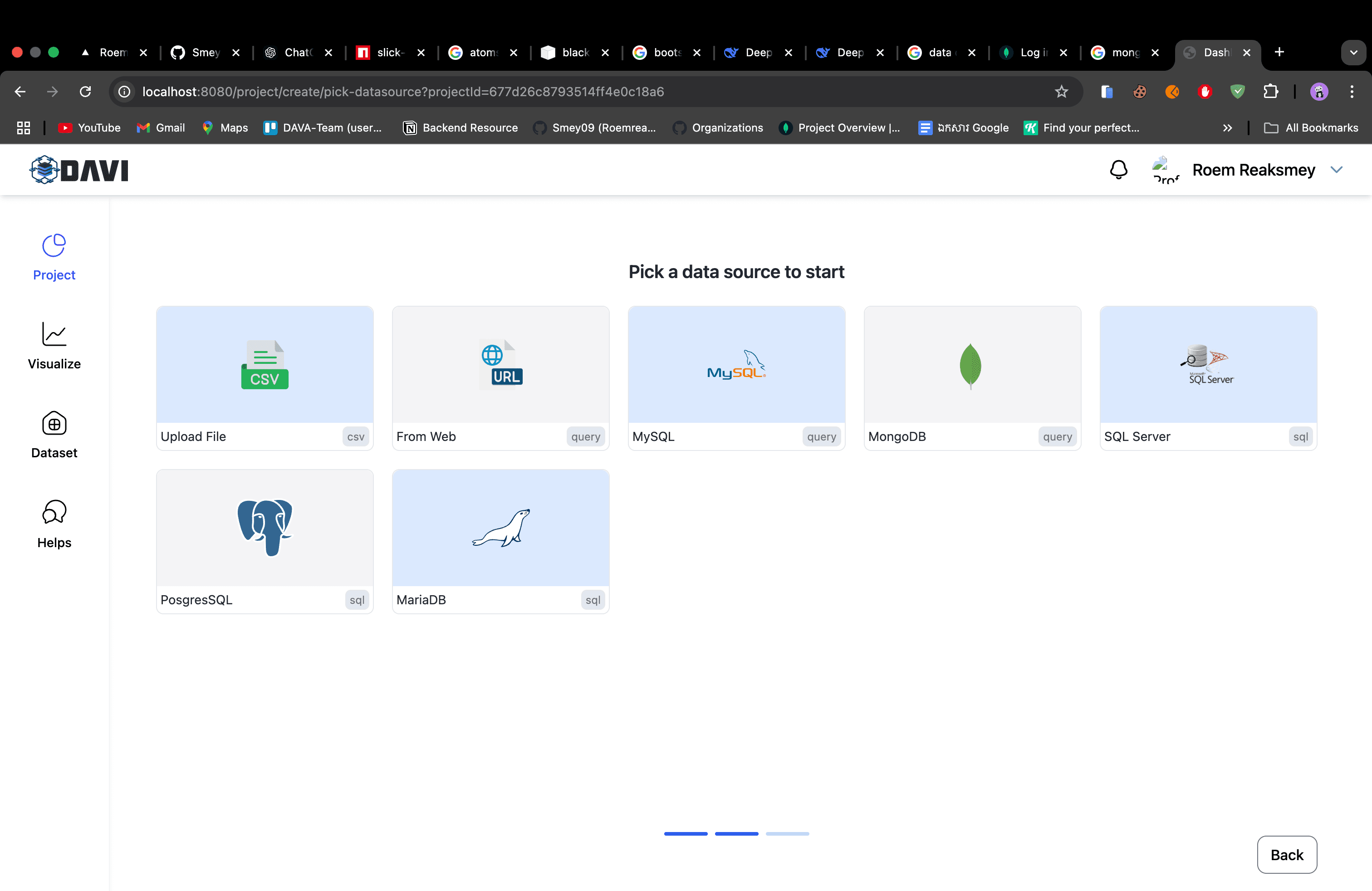Select the MySQL data source card
The image size is (1372, 891).
[736, 377]
